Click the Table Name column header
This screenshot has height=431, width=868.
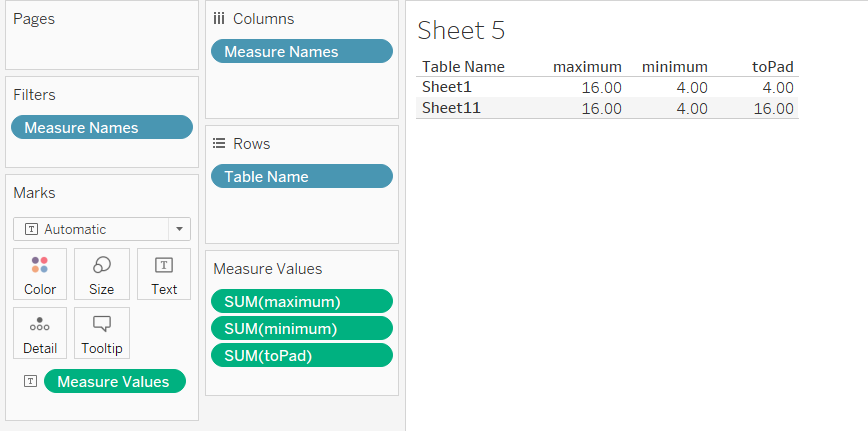pos(463,67)
